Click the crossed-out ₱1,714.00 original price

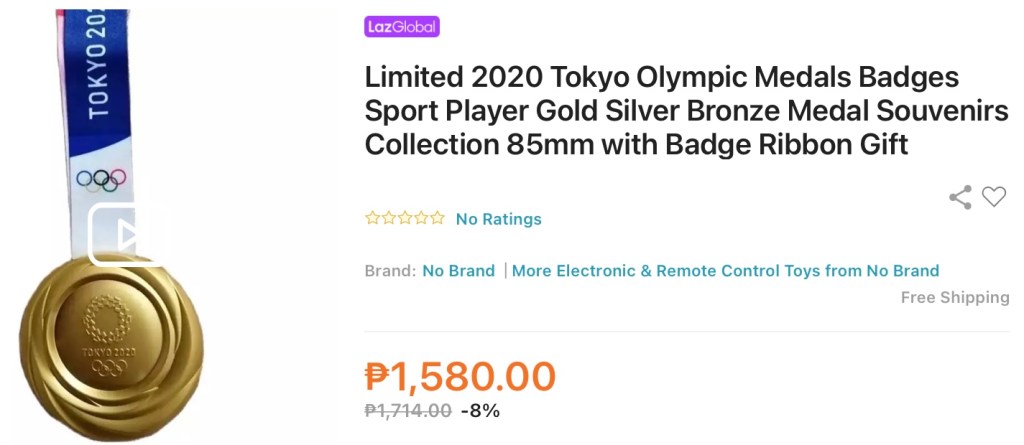(407, 410)
